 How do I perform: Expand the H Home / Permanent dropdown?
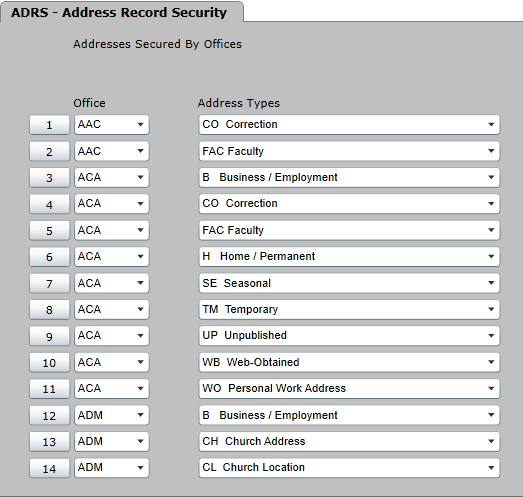349,257
